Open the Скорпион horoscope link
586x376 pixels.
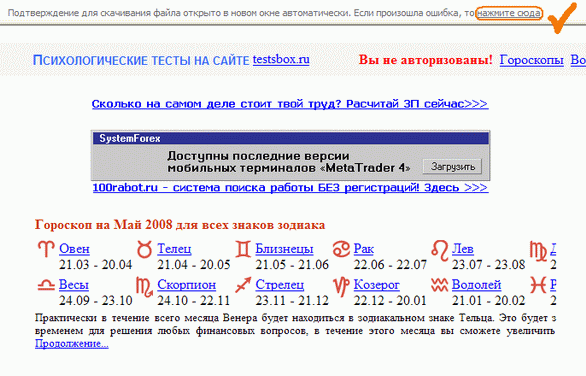(186, 285)
